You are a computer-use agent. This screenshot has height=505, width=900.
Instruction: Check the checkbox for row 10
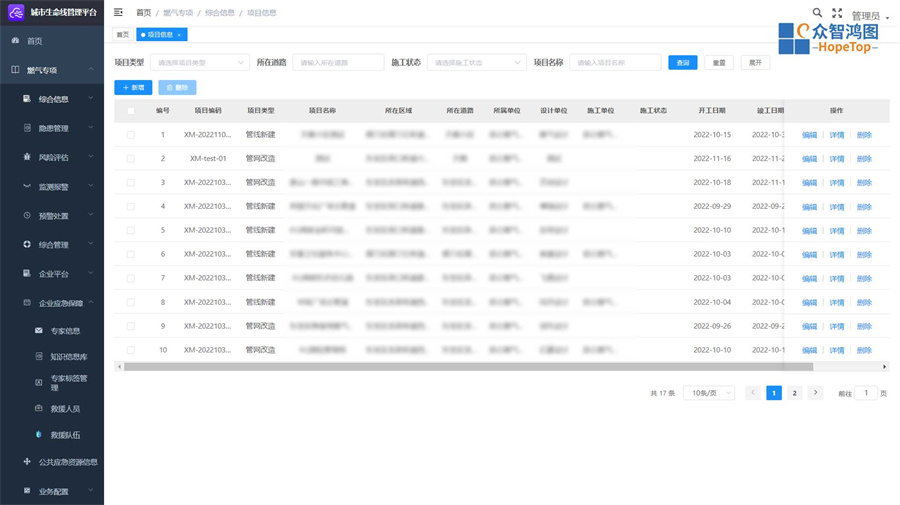coord(131,350)
